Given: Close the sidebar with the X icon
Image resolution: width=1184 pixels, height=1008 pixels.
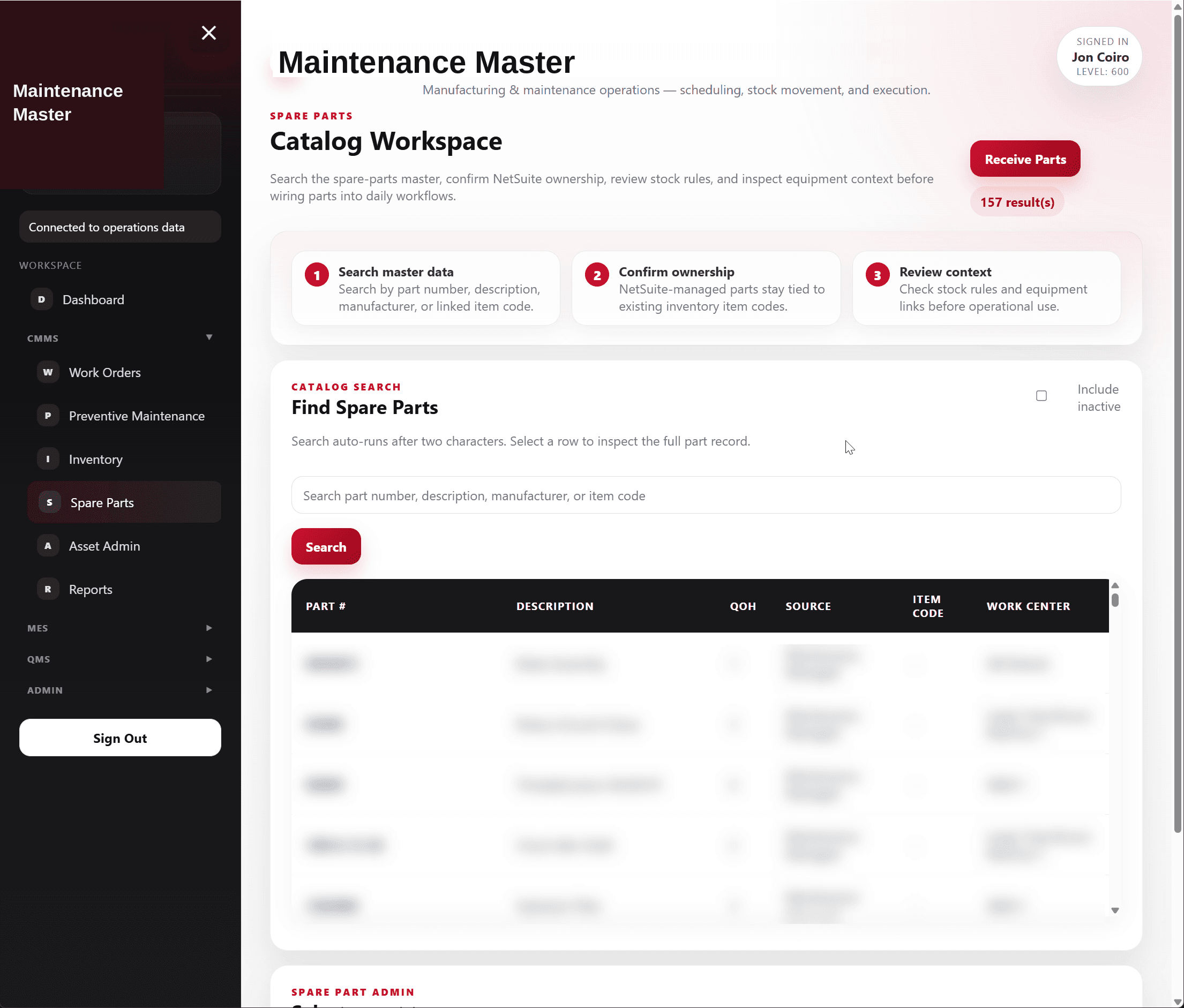Looking at the screenshot, I should pos(208,33).
